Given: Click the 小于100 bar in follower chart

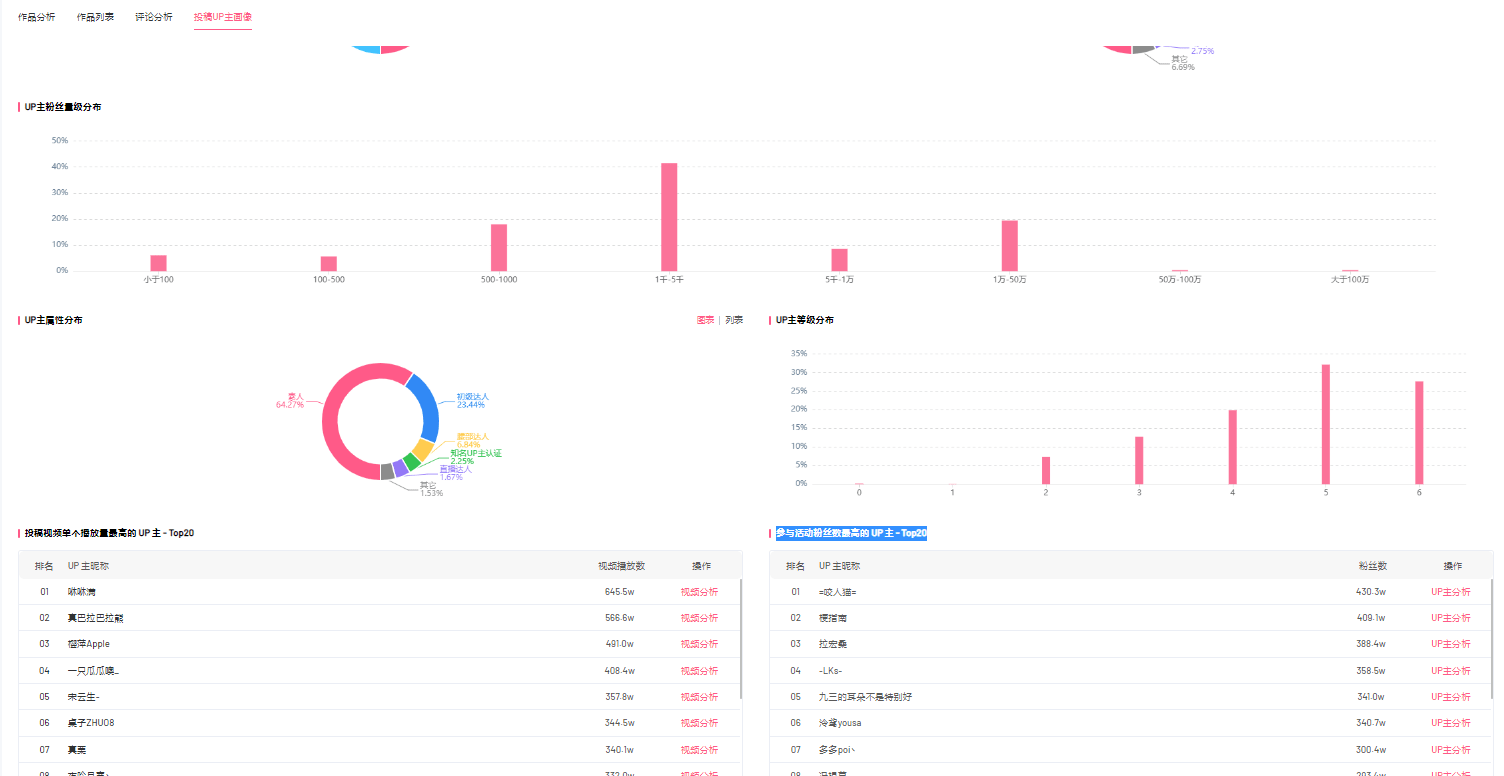Looking at the screenshot, I should [x=158, y=263].
